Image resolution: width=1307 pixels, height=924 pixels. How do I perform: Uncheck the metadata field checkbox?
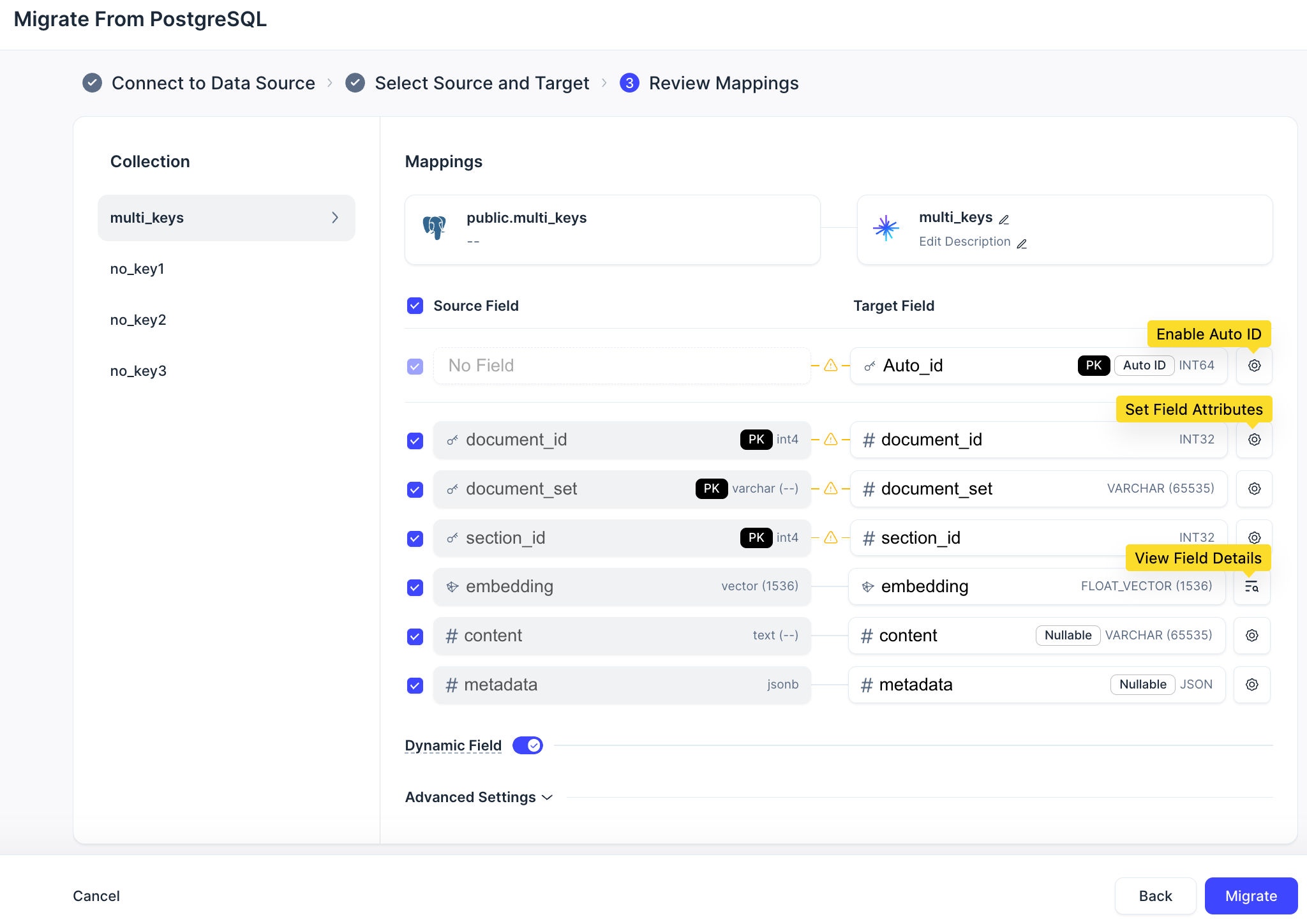[415, 686]
